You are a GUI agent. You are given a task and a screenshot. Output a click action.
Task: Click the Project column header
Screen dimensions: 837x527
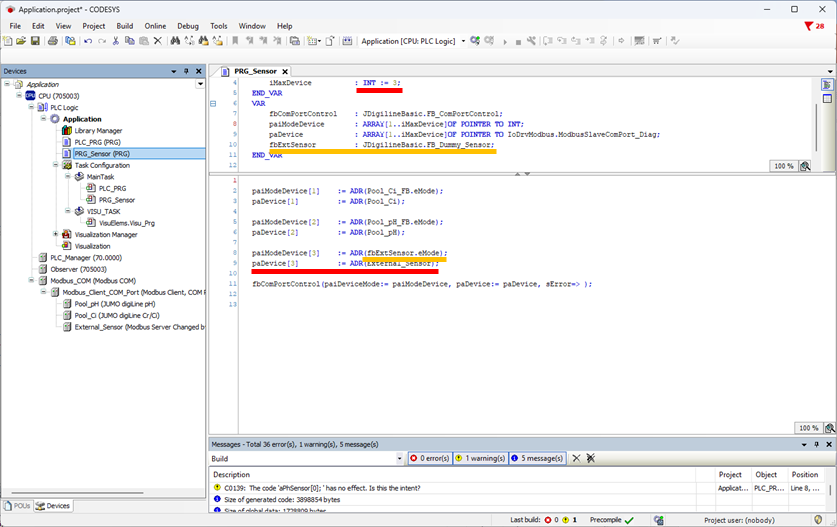pos(730,475)
